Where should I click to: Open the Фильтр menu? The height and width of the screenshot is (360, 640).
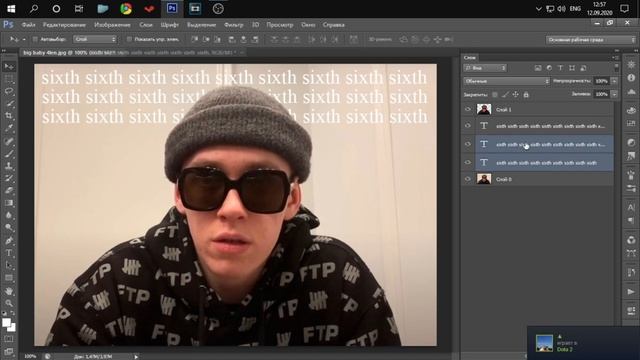233,25
